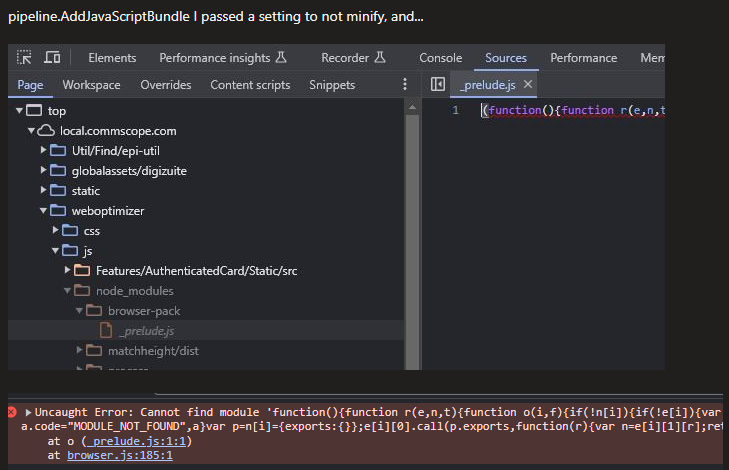This screenshot has width=729, height=470.
Task: Open the Elements tab
Action: coord(112,58)
